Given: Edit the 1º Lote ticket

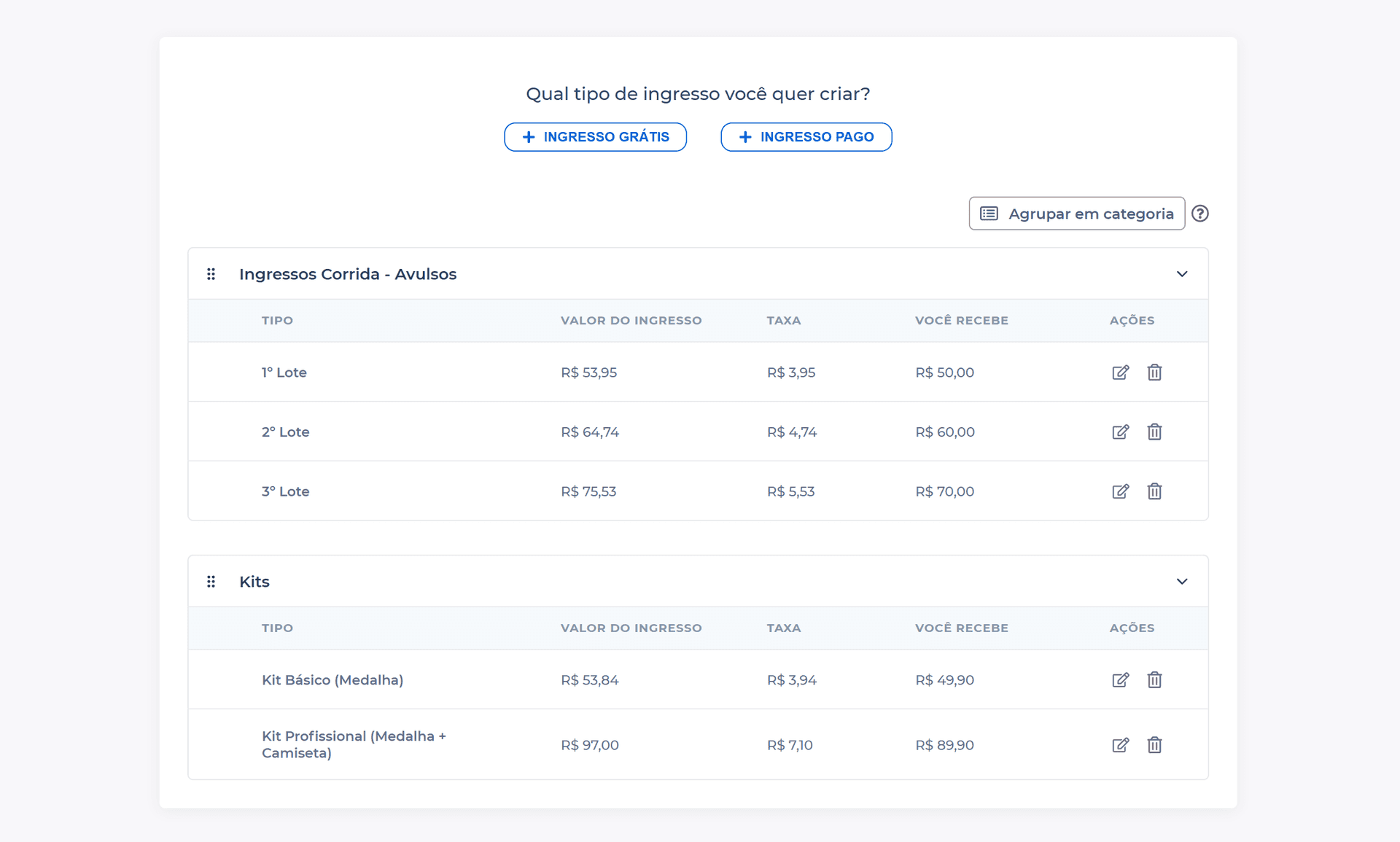Looking at the screenshot, I should [1120, 373].
